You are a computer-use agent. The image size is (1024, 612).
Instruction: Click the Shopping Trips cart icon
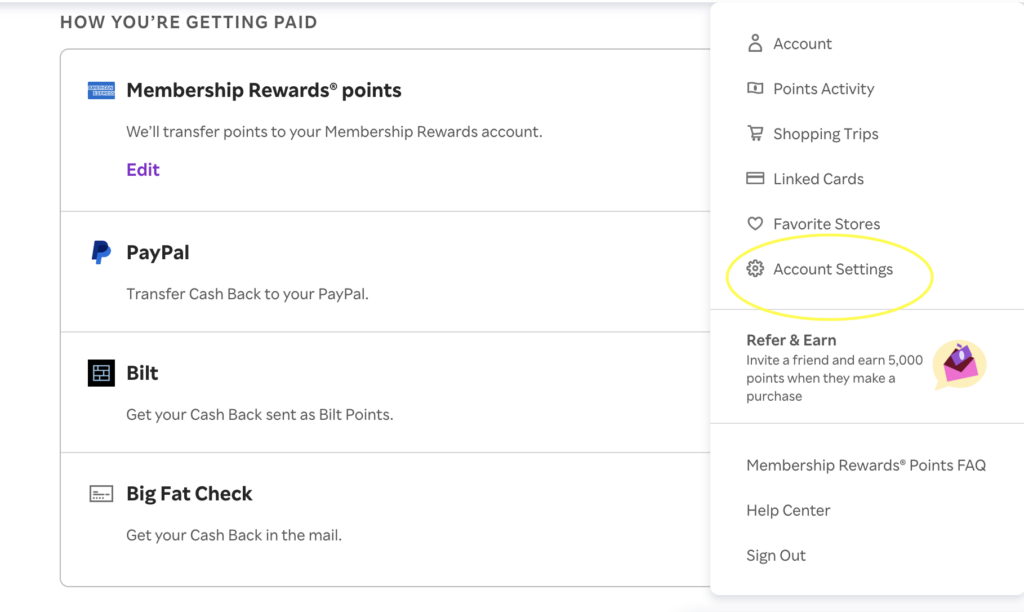755,133
